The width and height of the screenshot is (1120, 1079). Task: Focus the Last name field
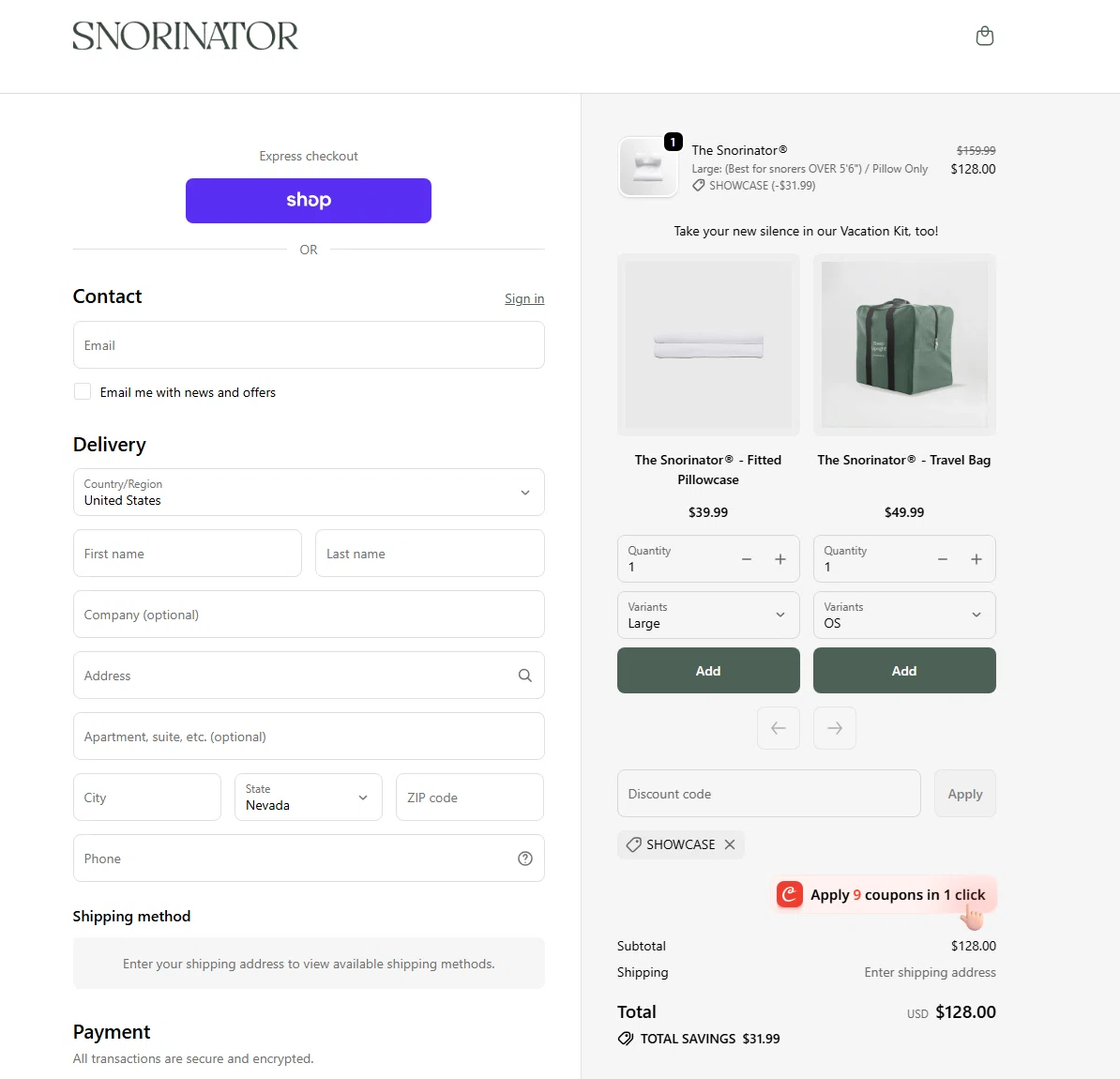(x=430, y=553)
